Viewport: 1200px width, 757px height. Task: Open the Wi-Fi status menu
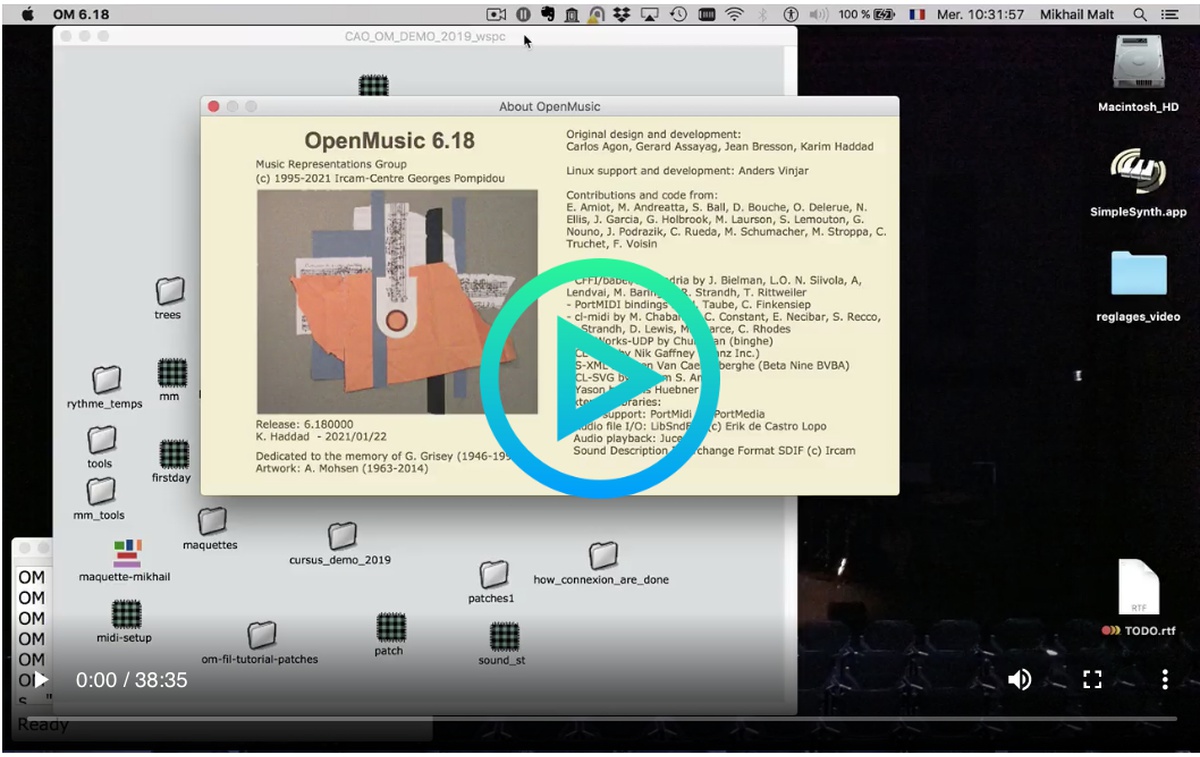735,15
